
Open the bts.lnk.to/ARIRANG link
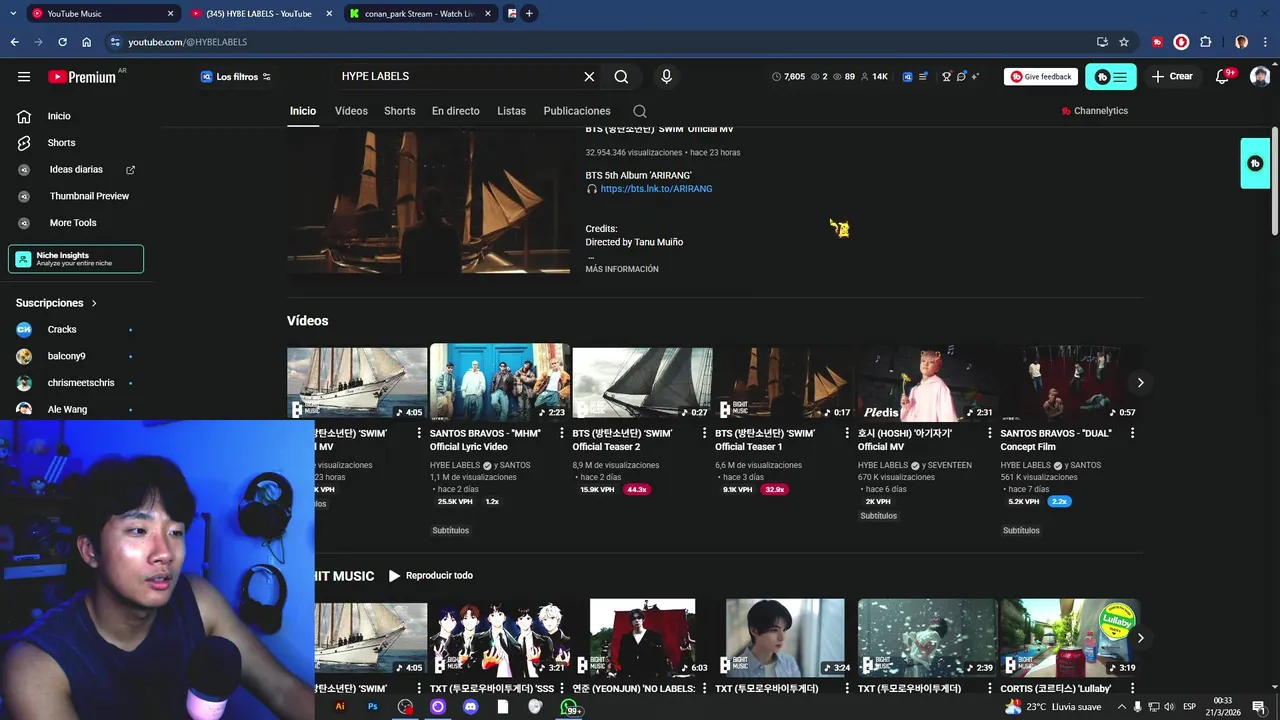coord(656,189)
